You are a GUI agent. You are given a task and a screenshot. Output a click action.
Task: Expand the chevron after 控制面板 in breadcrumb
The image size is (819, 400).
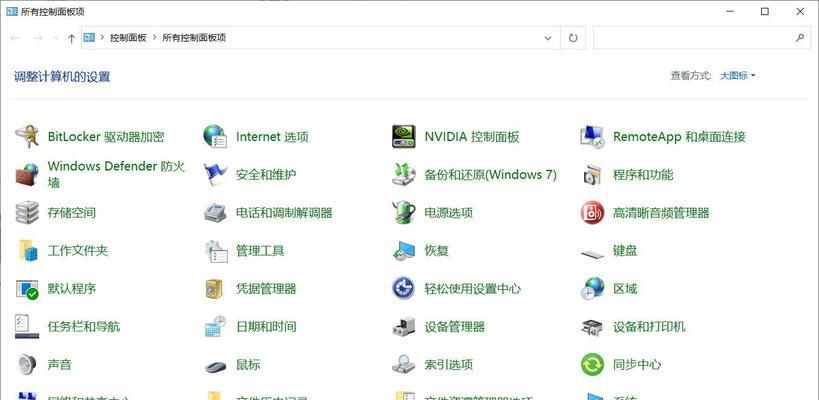(155, 38)
